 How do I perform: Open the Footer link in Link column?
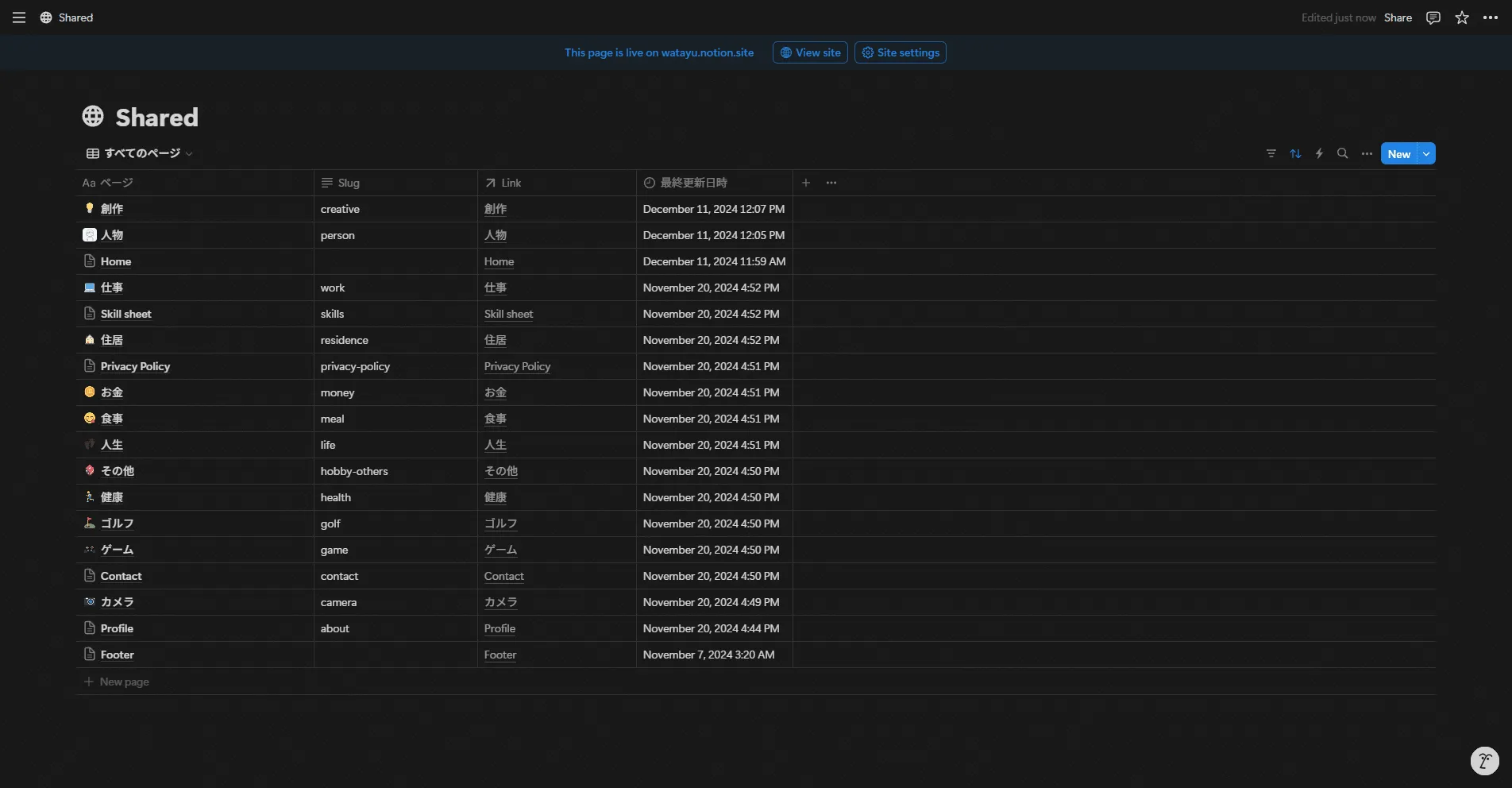click(x=500, y=655)
